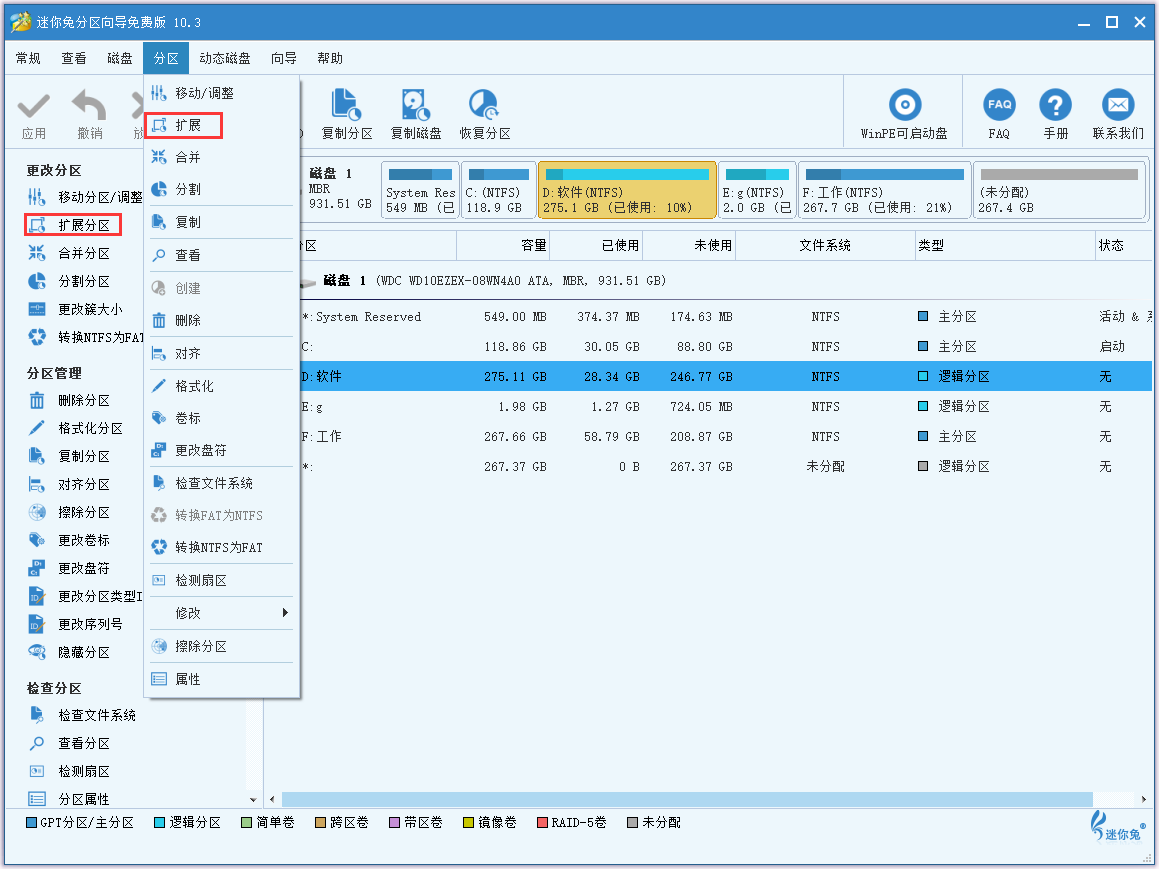Image resolution: width=1159 pixels, height=869 pixels.
Task: Click the sidebar scroll-down arrow
Action: (254, 800)
